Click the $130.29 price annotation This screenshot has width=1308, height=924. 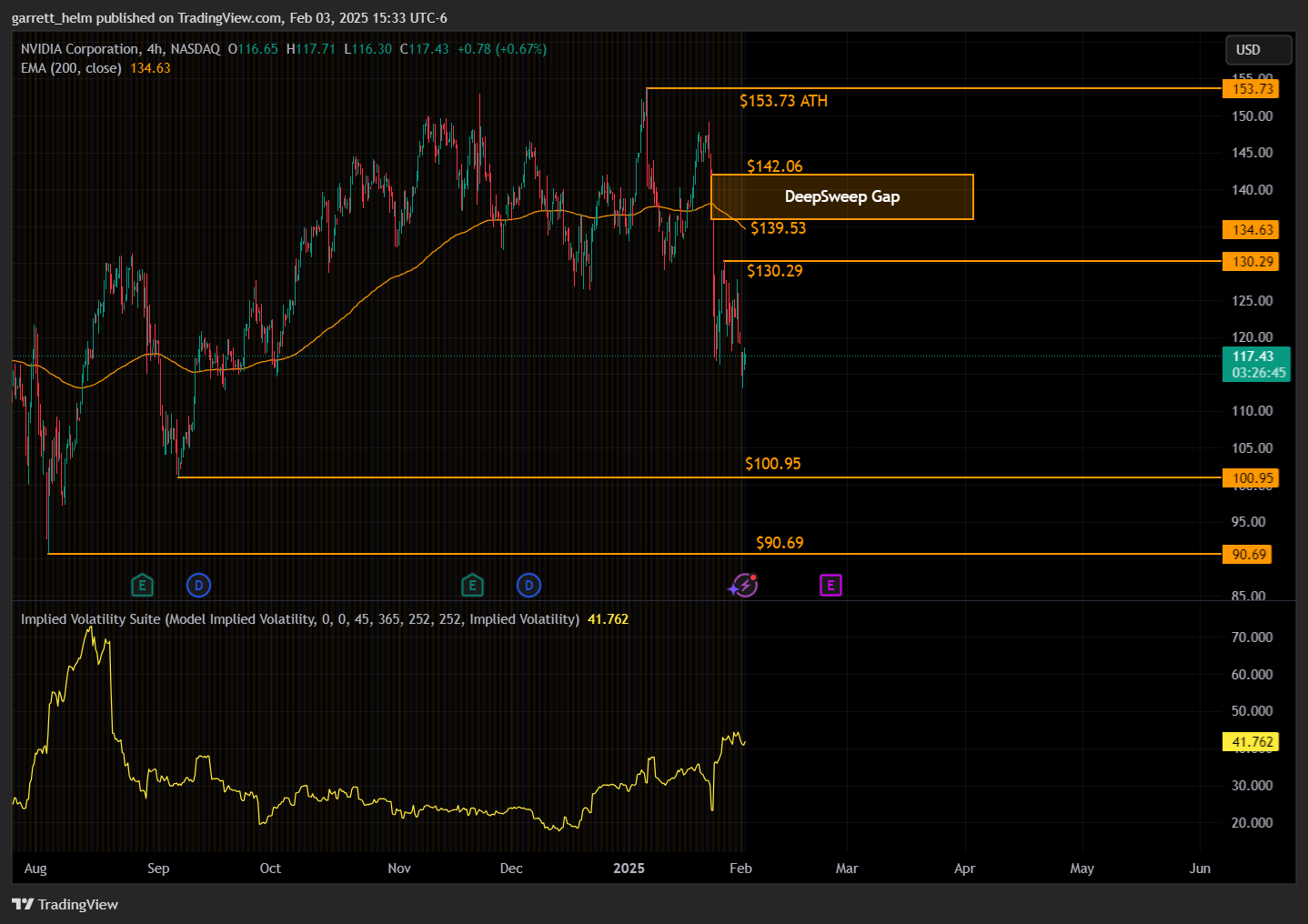[775, 271]
